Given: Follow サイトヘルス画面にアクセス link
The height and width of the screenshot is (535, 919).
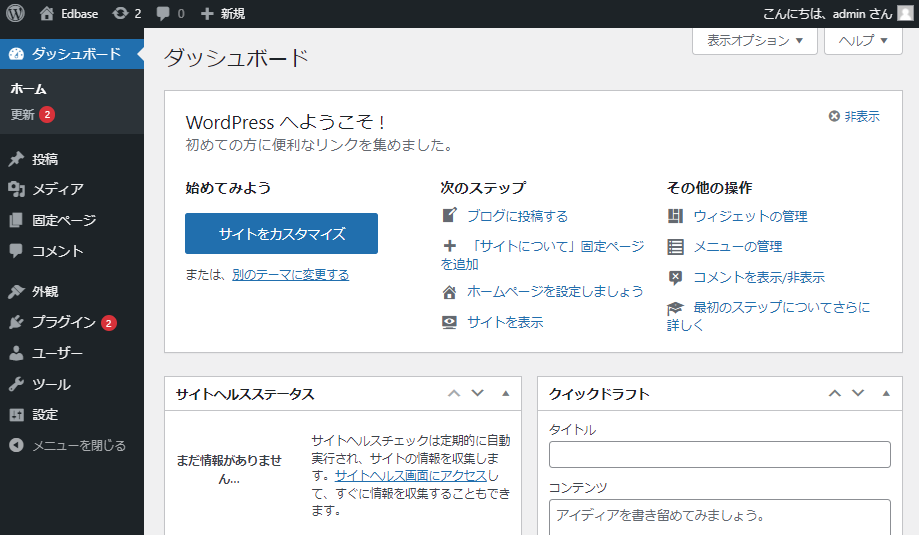Looking at the screenshot, I should pyautogui.click(x=411, y=475).
